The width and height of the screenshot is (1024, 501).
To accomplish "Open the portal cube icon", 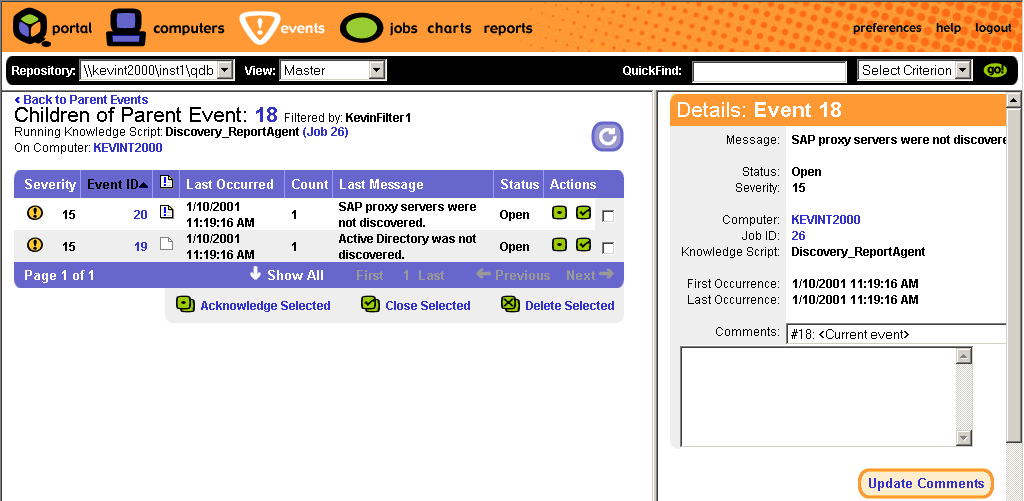I will pyautogui.click(x=31, y=27).
